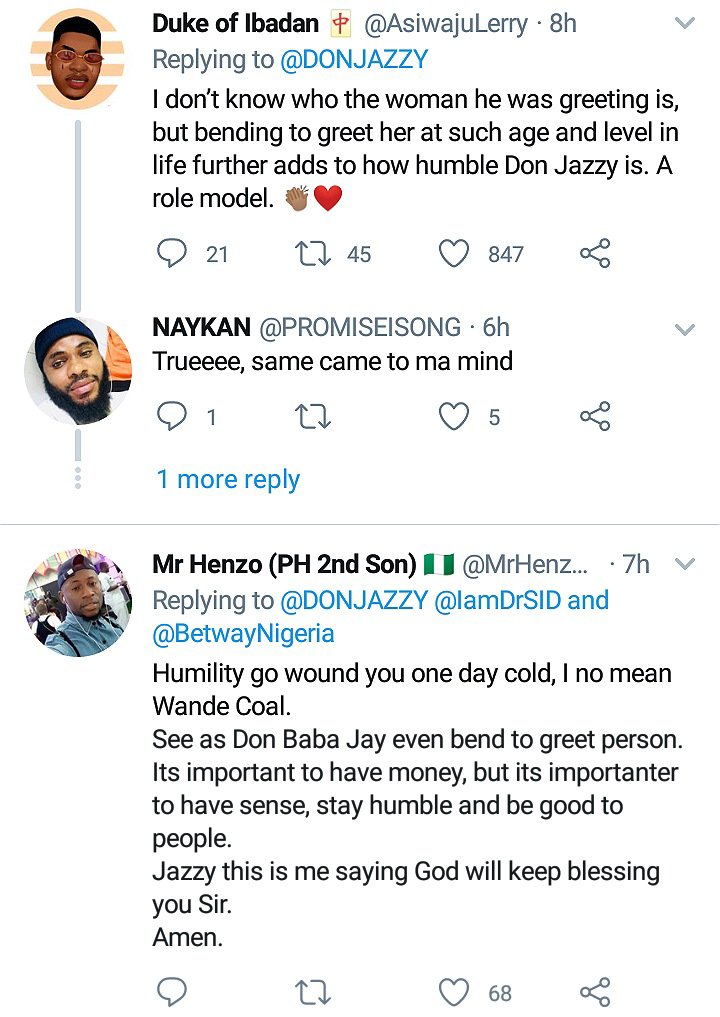Viewport: 720px width, 1017px height.
Task: Reply to Duke of Ibadan's tweet
Action: (x=172, y=254)
